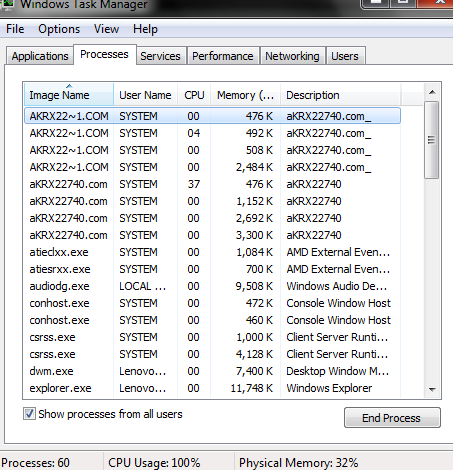Select AKRX22~1.COM process using 492 K

(x=212, y=133)
